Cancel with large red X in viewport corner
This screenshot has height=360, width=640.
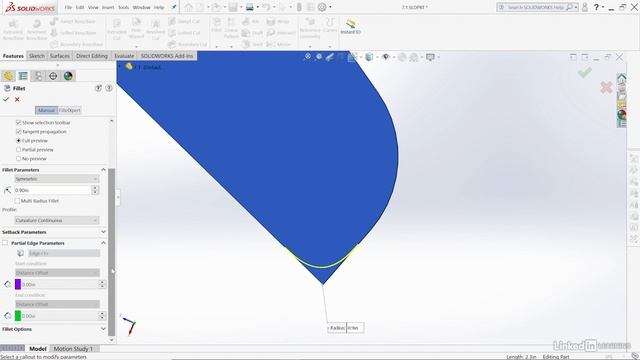coord(606,87)
